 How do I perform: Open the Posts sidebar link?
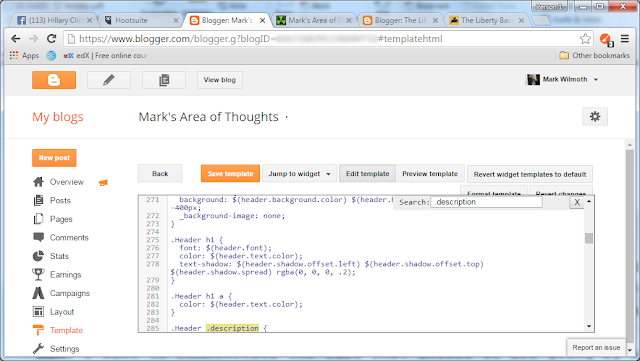pyautogui.click(x=60, y=201)
